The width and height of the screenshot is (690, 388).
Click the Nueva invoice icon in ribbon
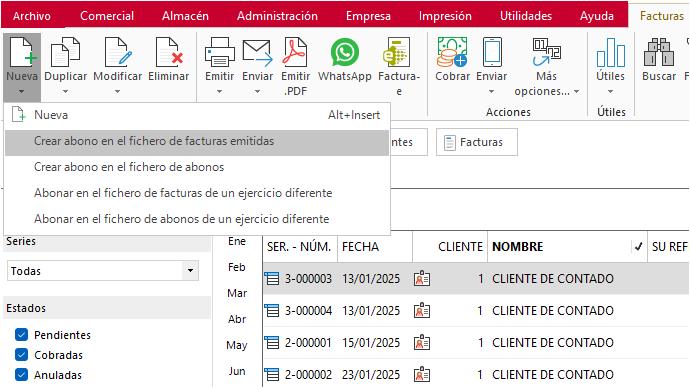[22, 53]
